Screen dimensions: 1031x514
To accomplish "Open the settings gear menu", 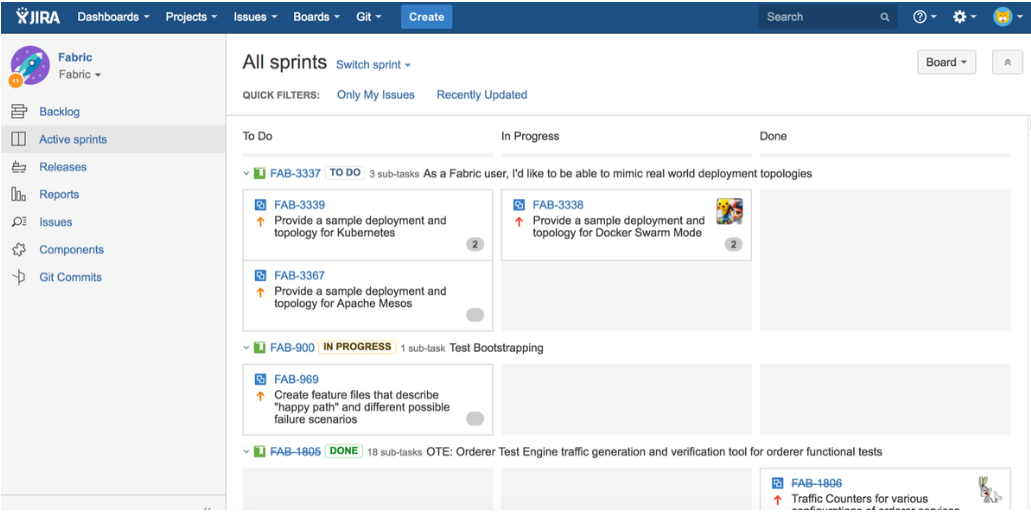I will 965,17.
